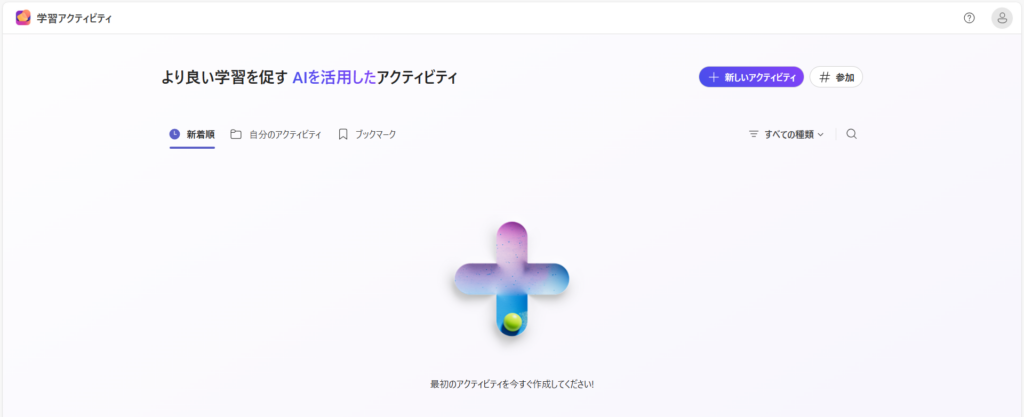Click the magnifier search icon
The height and width of the screenshot is (417, 1024).
coord(851,134)
